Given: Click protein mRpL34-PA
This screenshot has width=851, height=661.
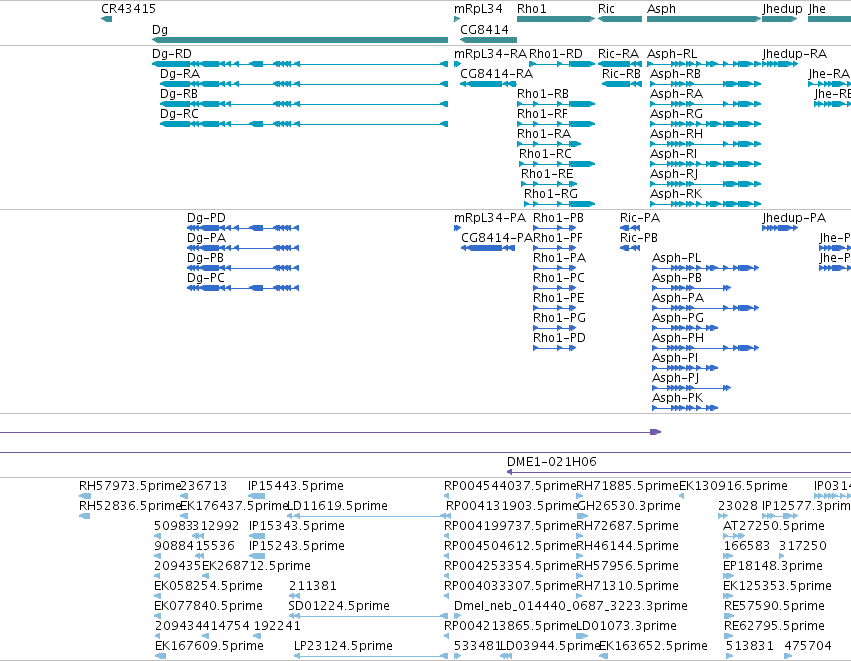Looking at the screenshot, I should [457, 228].
